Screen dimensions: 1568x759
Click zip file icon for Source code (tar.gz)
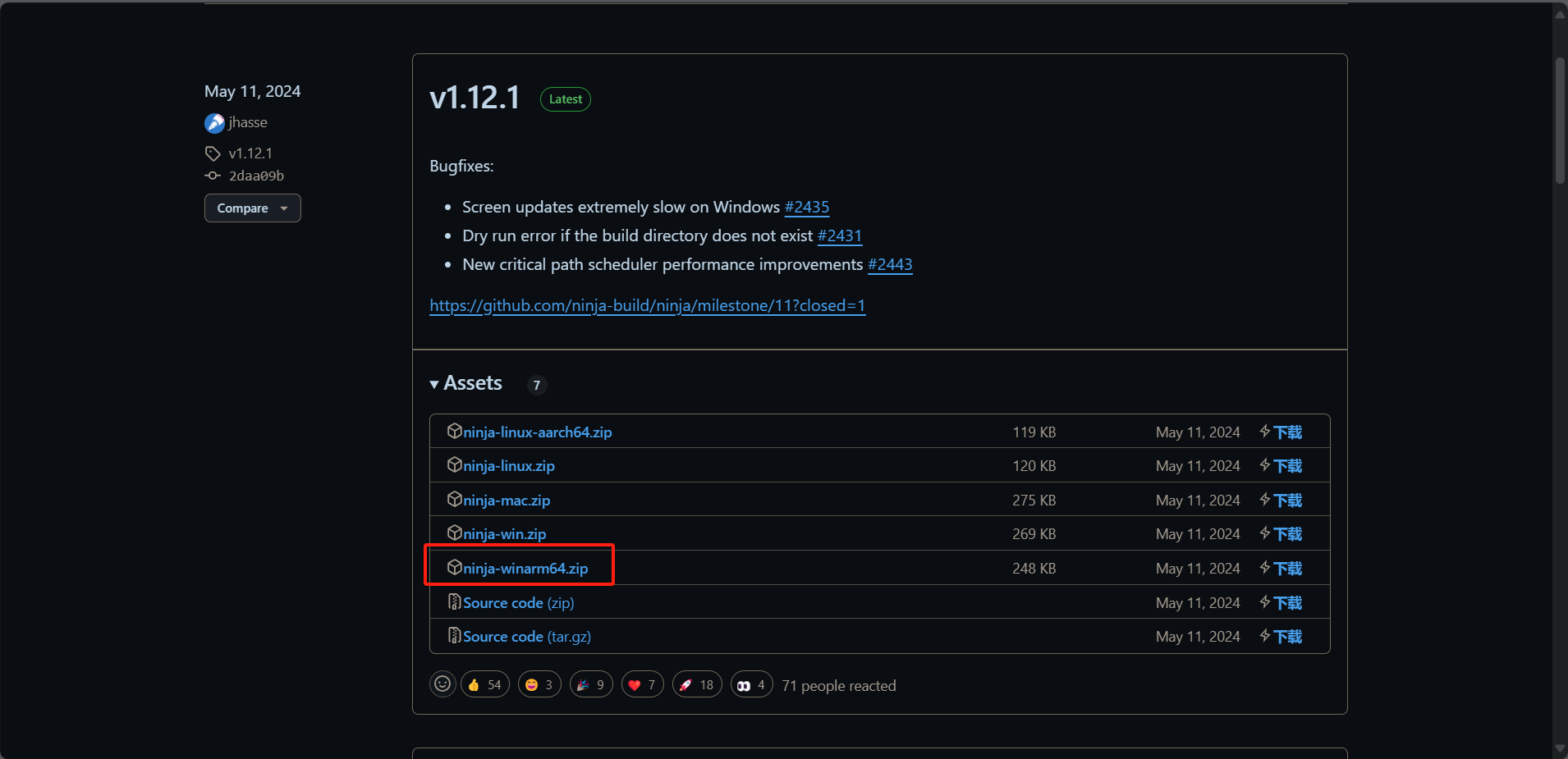[x=454, y=635]
